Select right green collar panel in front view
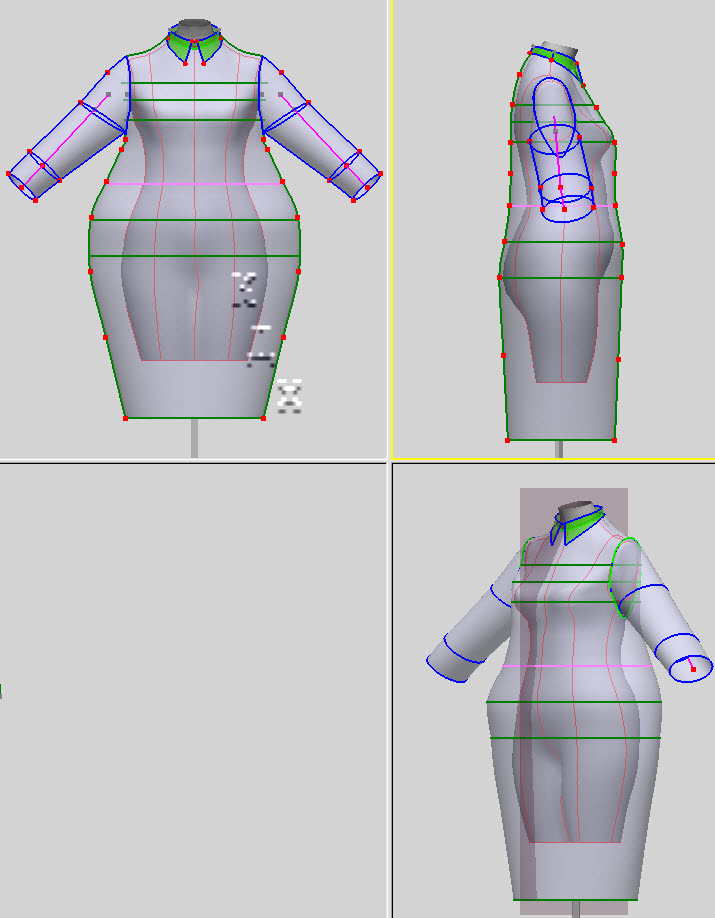Screen dimensions: 715x918 (x=209, y=49)
